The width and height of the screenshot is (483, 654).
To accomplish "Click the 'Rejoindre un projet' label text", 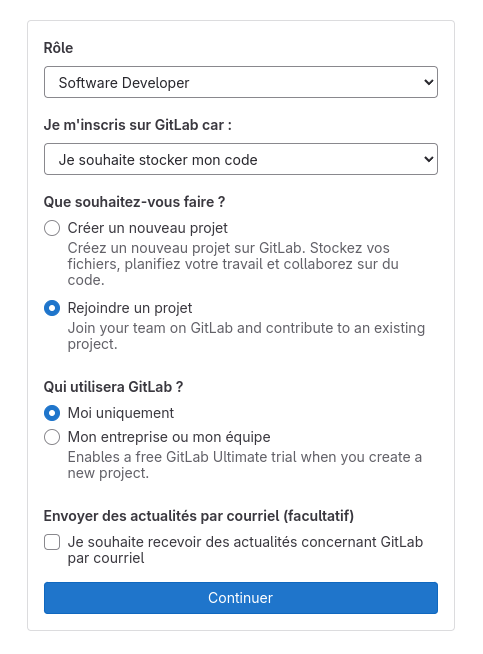I will [130, 308].
